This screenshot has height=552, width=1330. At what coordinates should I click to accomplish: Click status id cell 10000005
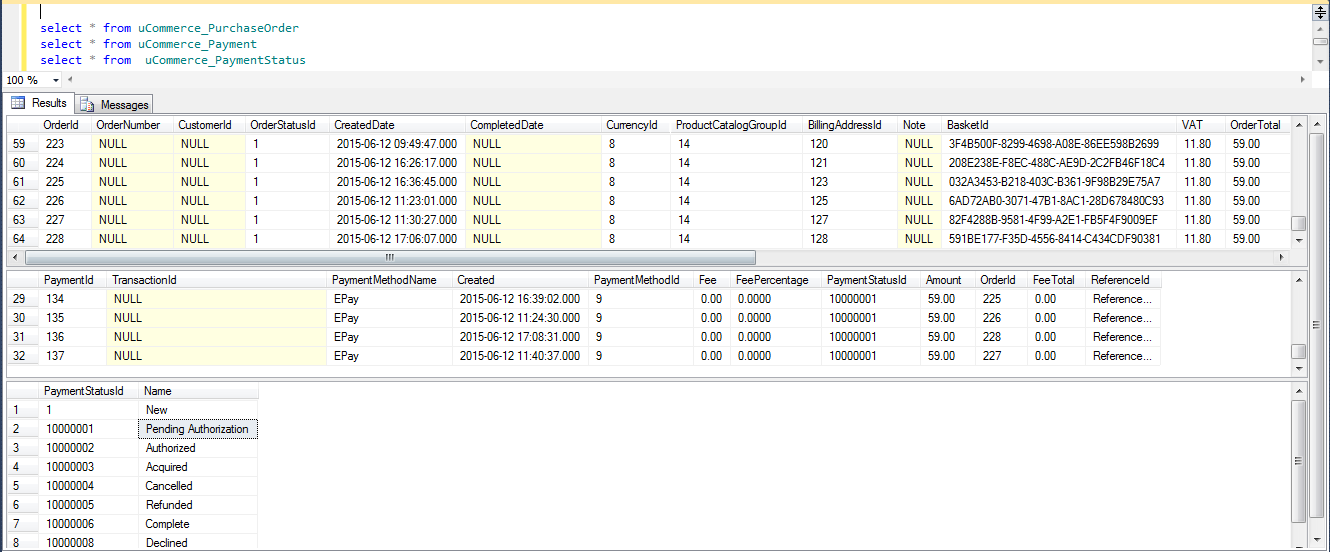coord(89,505)
